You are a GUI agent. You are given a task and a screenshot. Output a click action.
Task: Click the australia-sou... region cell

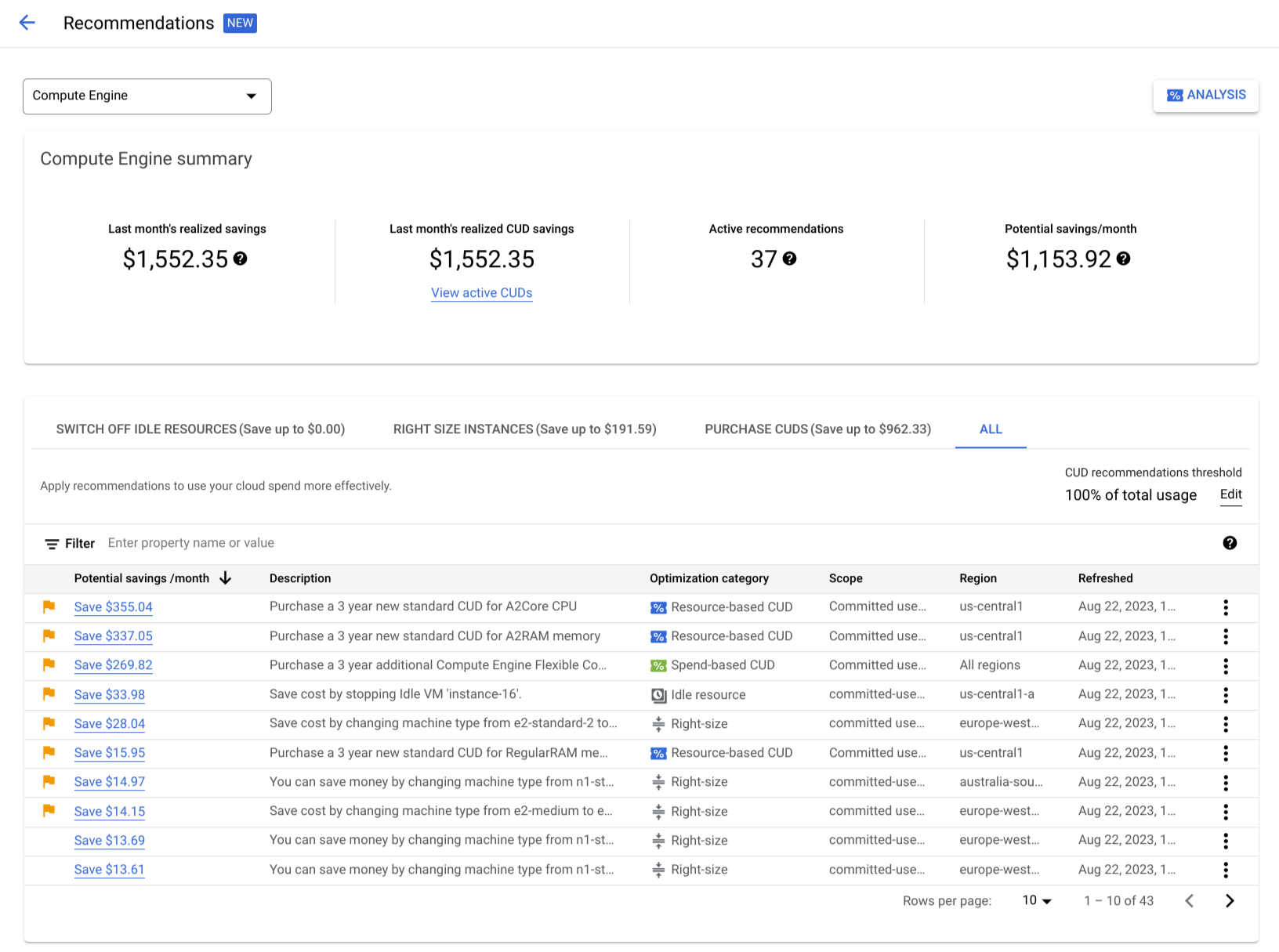1001,782
